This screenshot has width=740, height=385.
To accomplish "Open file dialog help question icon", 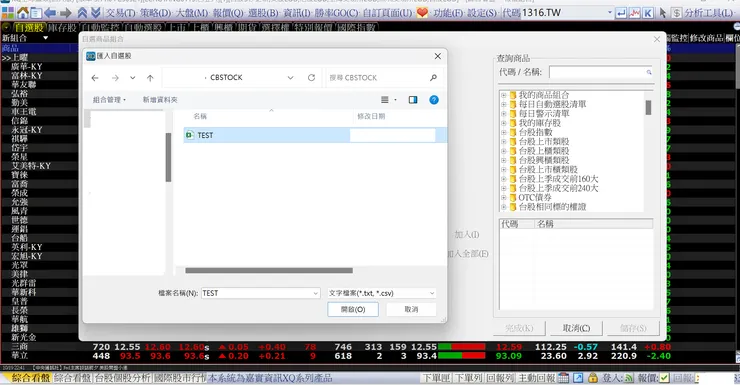I will coord(434,100).
